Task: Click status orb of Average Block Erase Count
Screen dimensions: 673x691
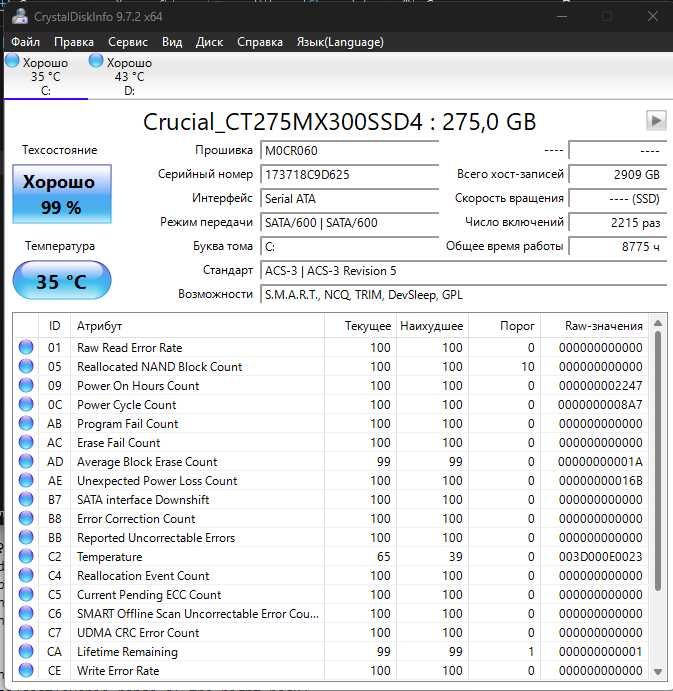Action: click(26, 461)
